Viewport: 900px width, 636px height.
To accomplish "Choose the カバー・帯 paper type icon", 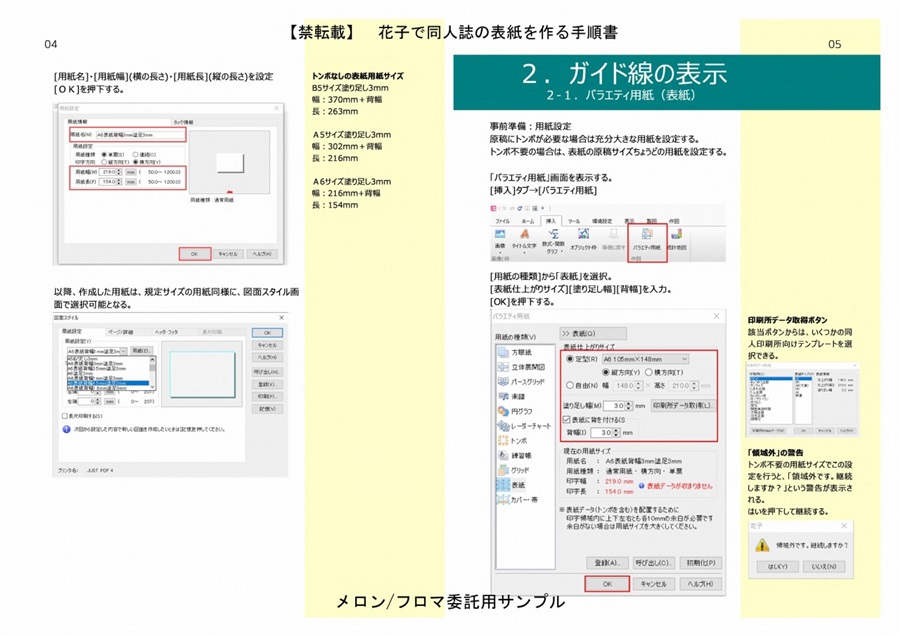I will [x=503, y=499].
